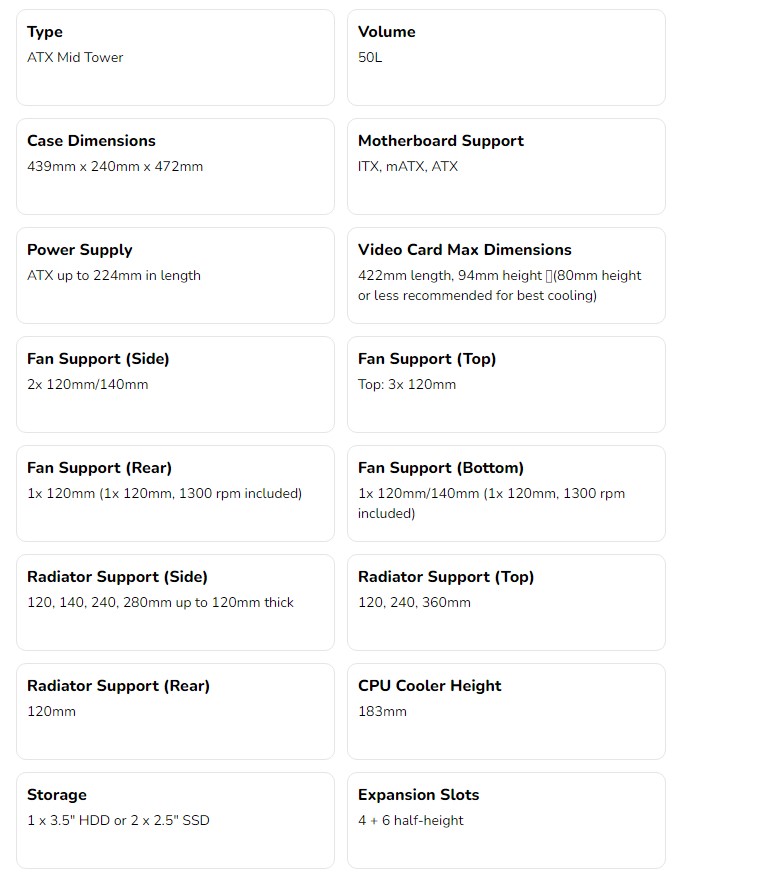Click the ITX, mATX, ATX text

[x=408, y=166]
